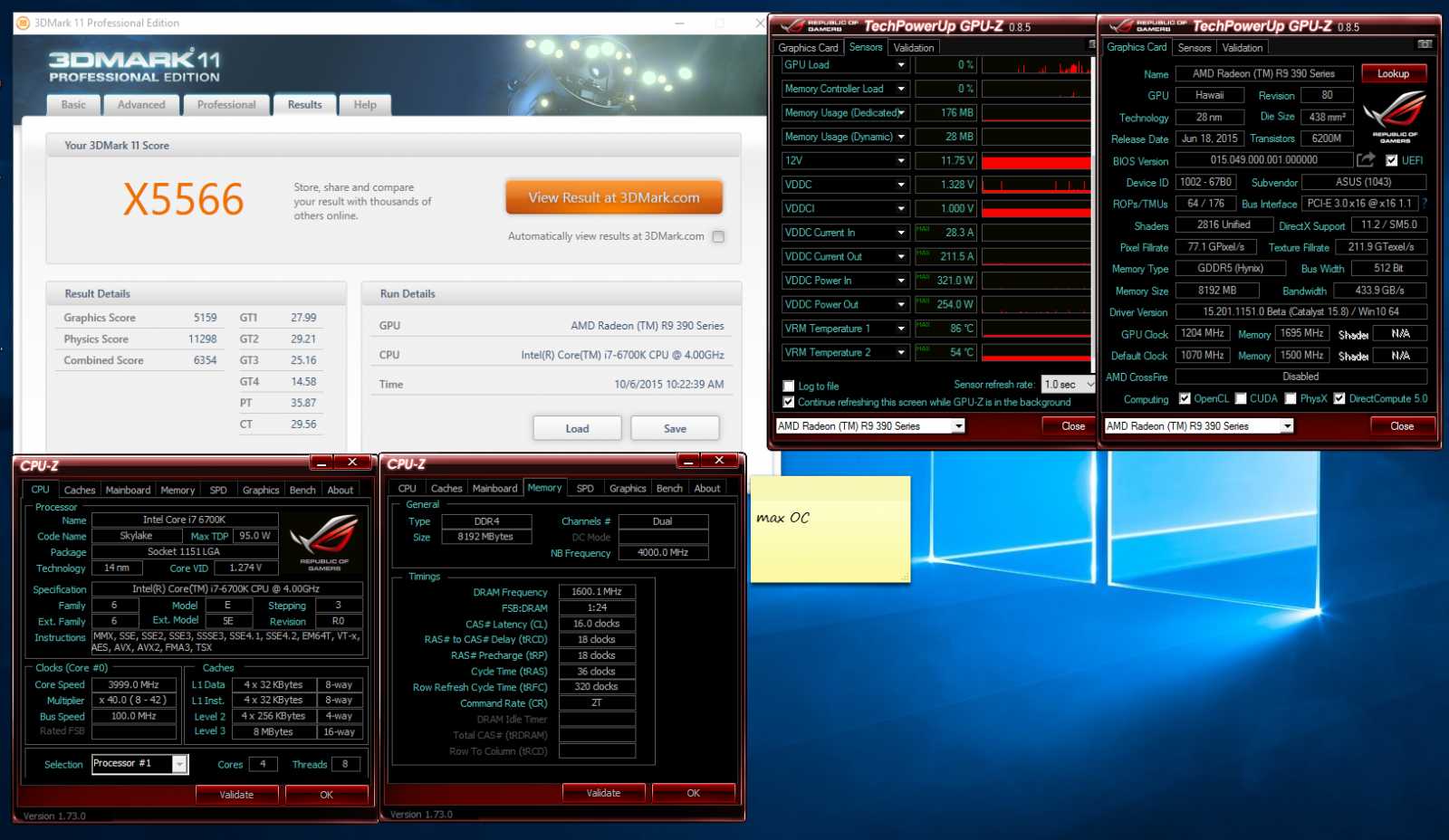1449x840 pixels.
Task: Click the VDDC Power In 321.0 W value
Action: pyautogui.click(x=946, y=281)
